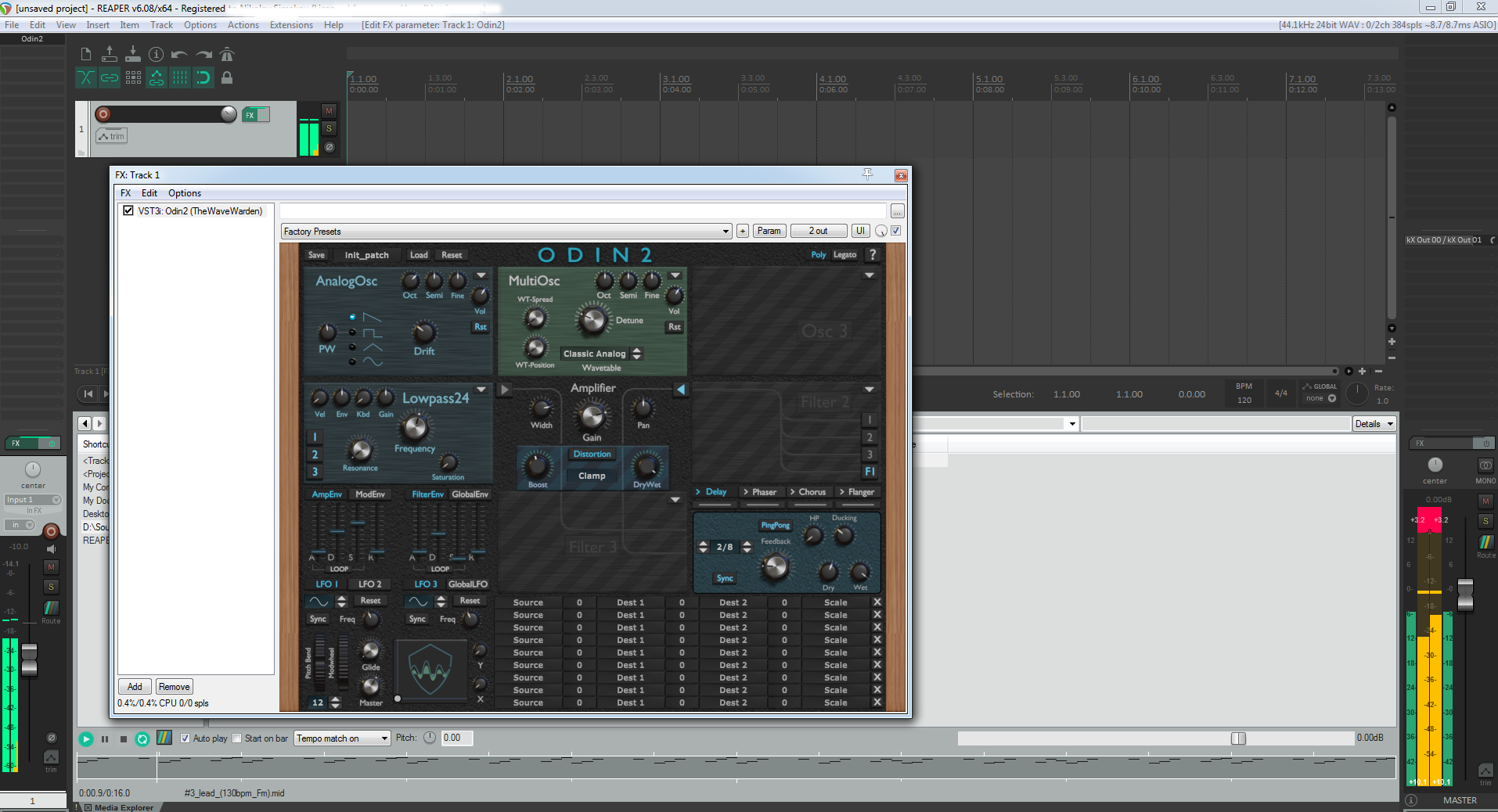Click master track MONO button
Viewport: 1498px width, 812px height.
(1485, 465)
